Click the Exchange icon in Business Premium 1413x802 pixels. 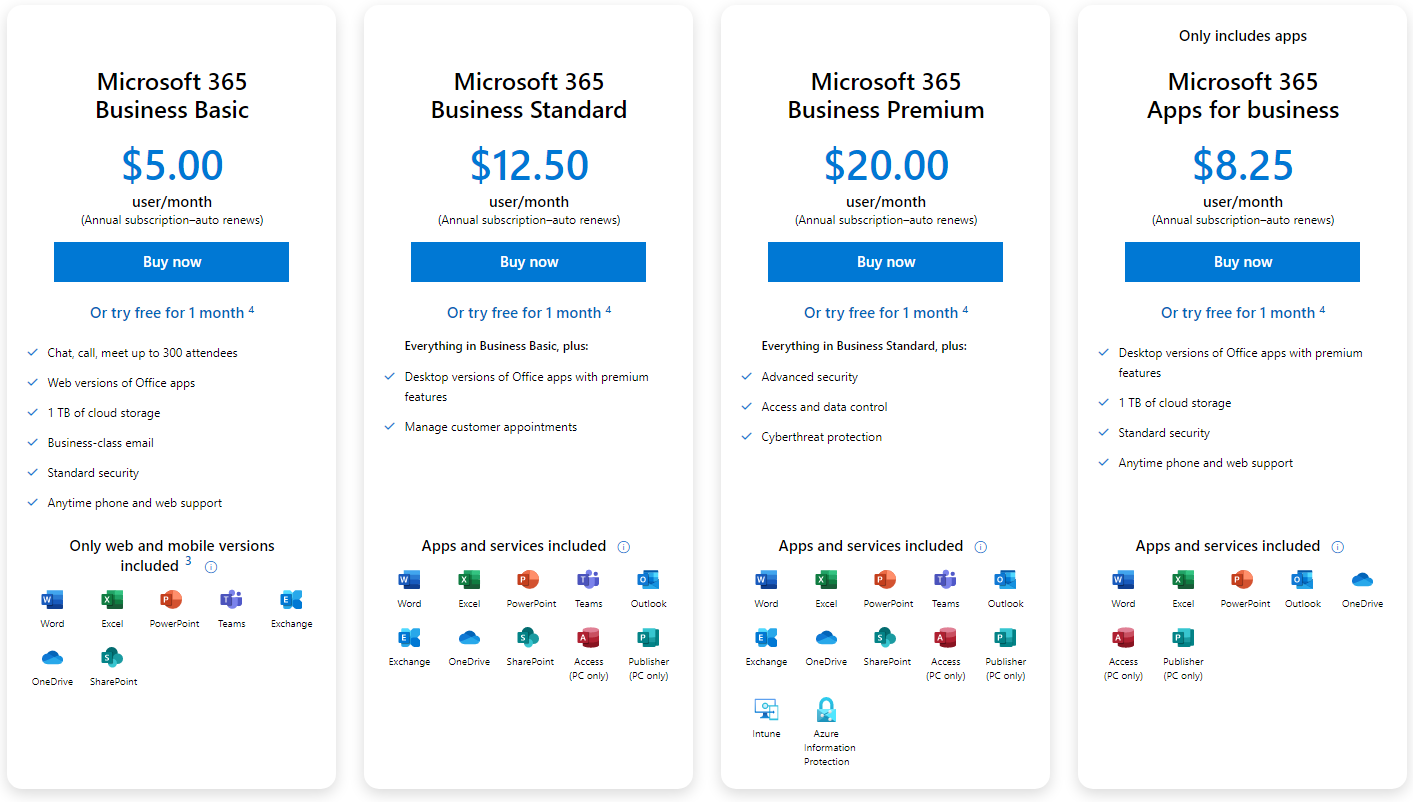tap(766, 638)
